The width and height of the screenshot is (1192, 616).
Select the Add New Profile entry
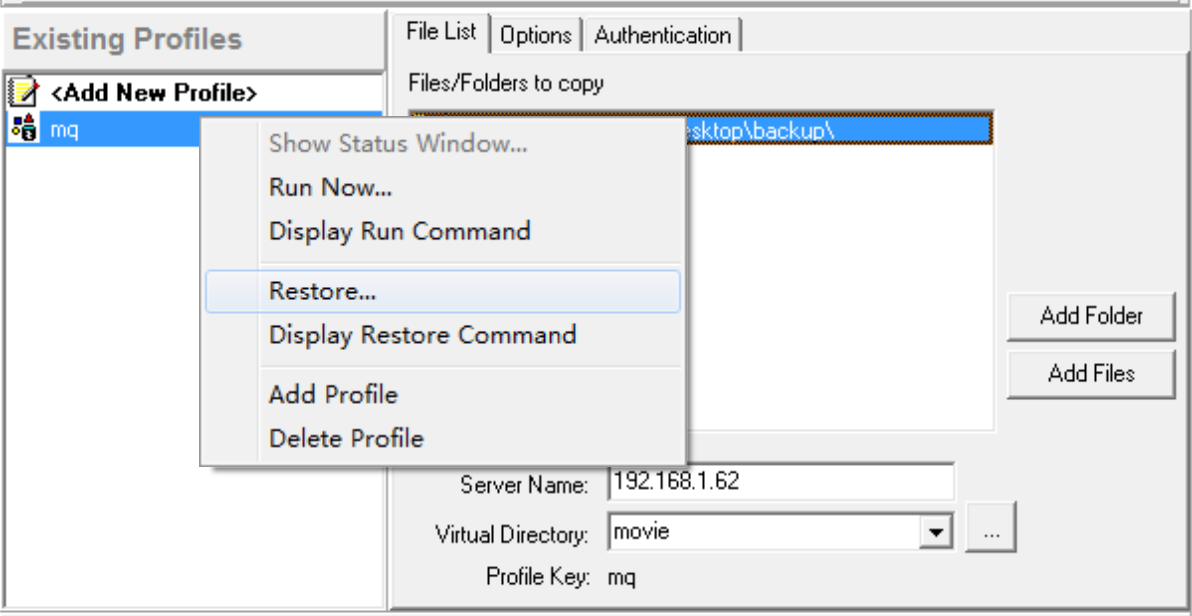pos(153,94)
